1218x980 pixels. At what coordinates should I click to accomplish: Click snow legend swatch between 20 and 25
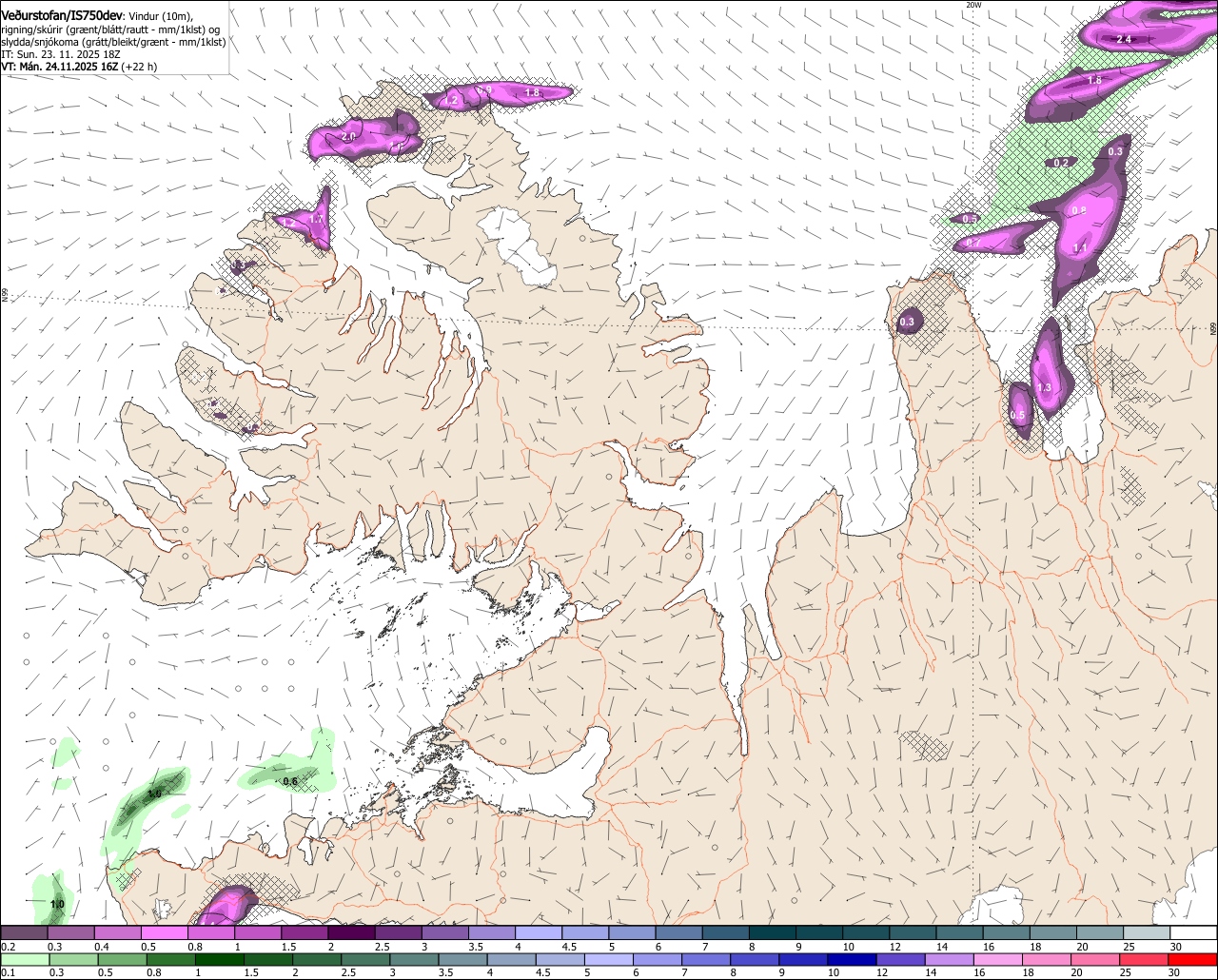point(1101,933)
